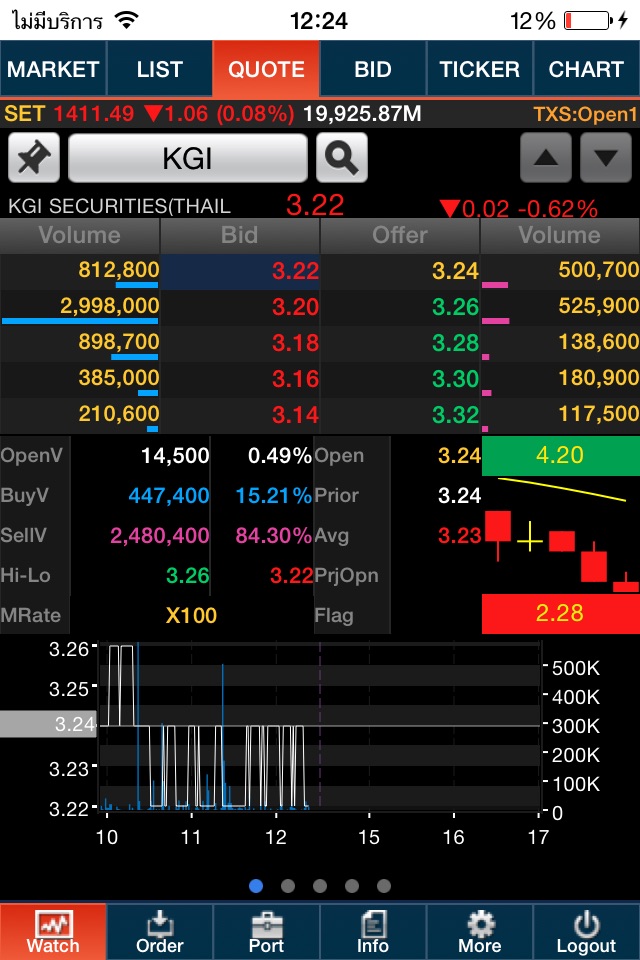Viewport: 640px width, 960px height.
Task: Tap the offer price 3.24
Action: (x=455, y=271)
